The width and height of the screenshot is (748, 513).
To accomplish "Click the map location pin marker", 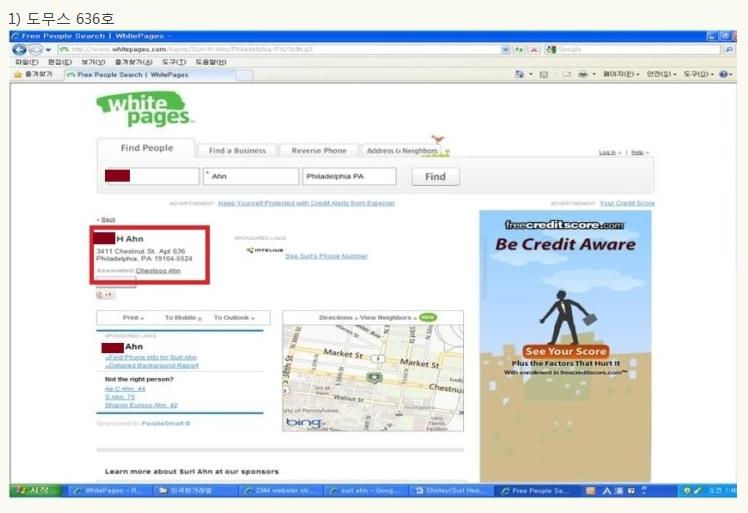I will click(x=375, y=377).
